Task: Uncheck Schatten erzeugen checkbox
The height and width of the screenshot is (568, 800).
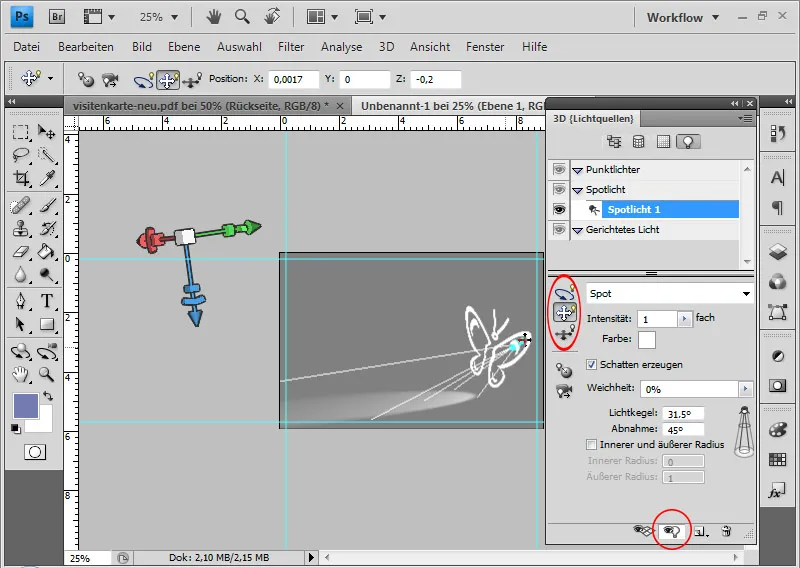Action: click(591, 364)
